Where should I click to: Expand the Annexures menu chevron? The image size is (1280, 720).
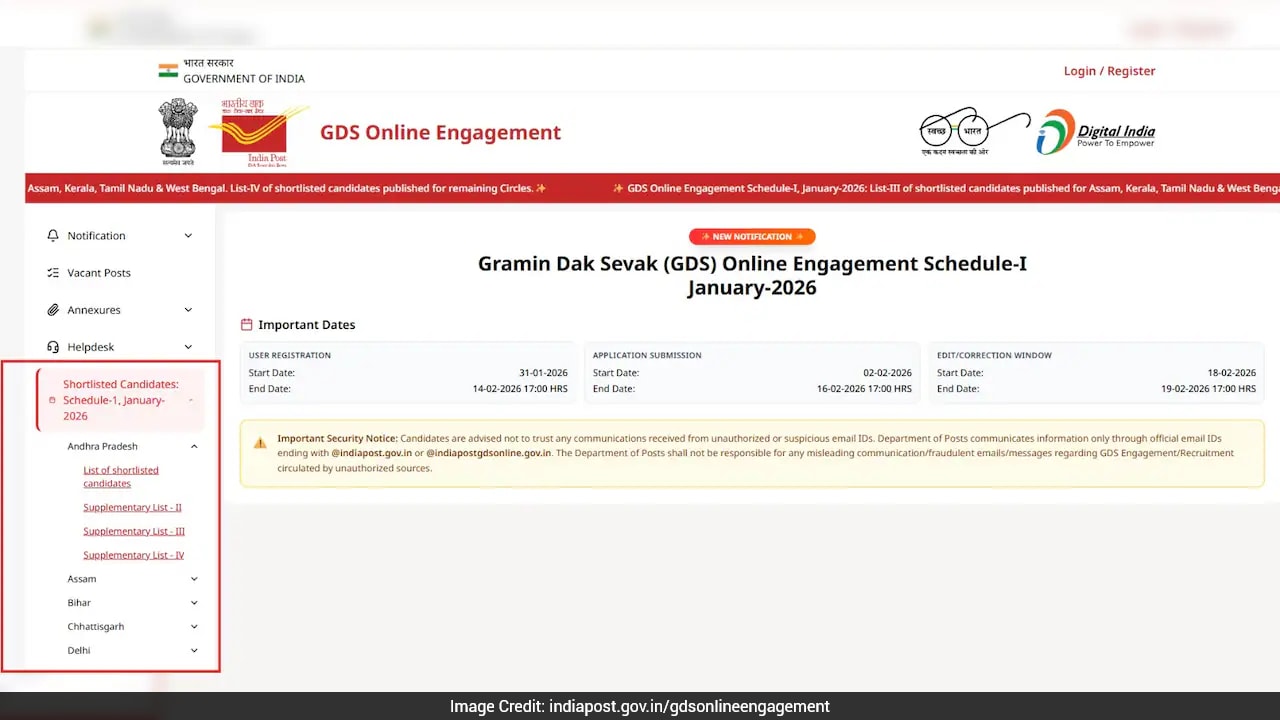click(188, 310)
